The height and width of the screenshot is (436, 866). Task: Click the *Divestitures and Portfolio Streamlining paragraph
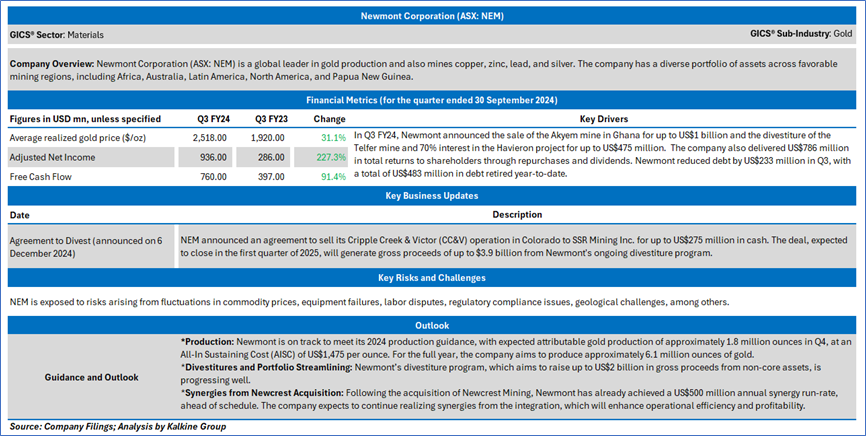[501, 374]
